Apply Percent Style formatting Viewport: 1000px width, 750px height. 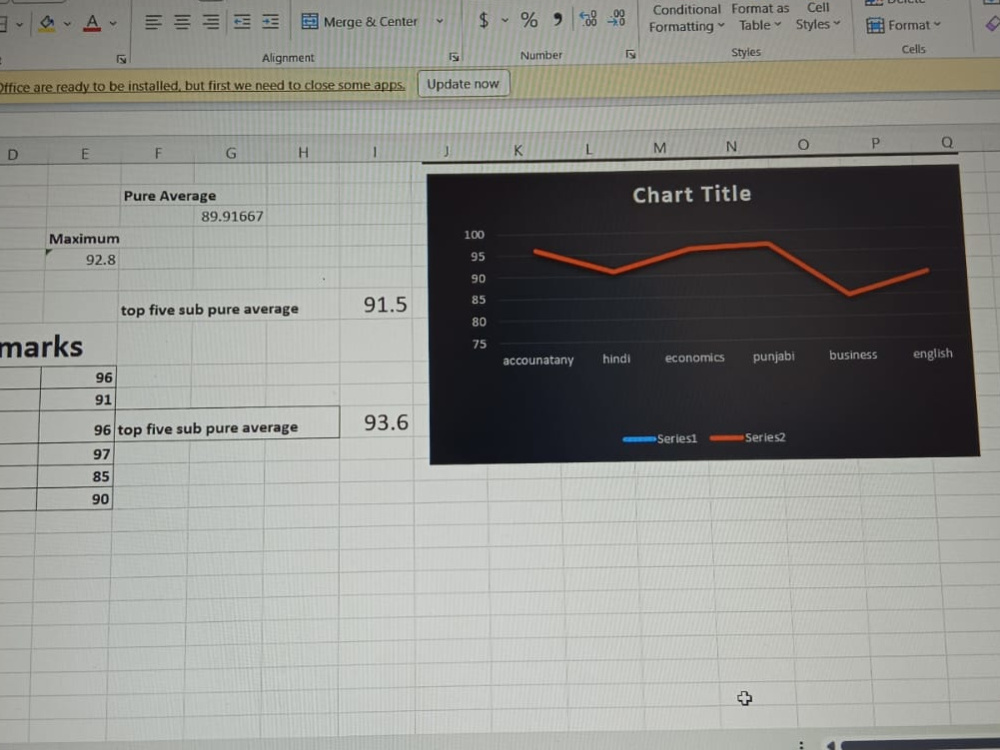[x=529, y=20]
